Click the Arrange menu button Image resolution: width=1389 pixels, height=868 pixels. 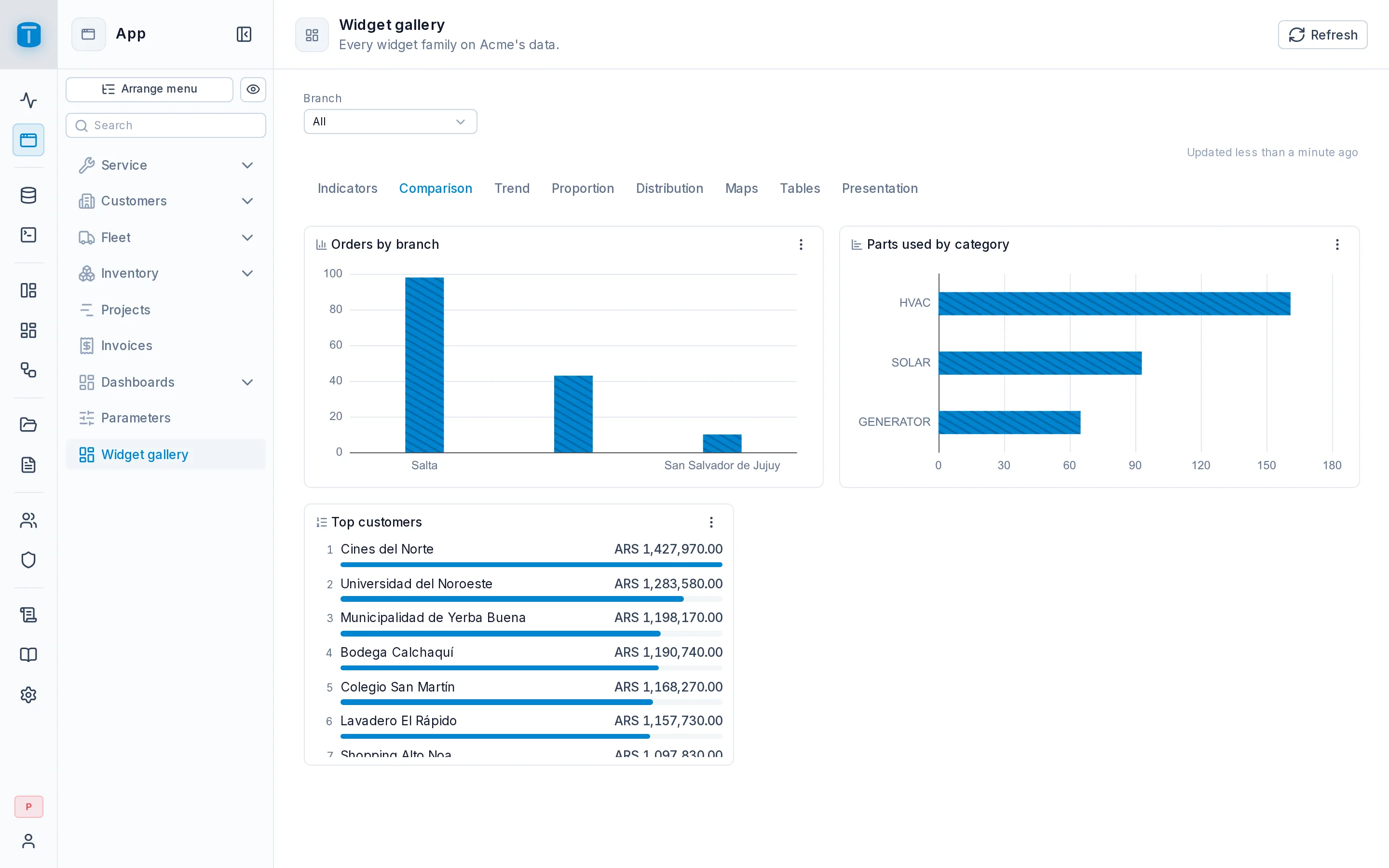[x=149, y=89]
